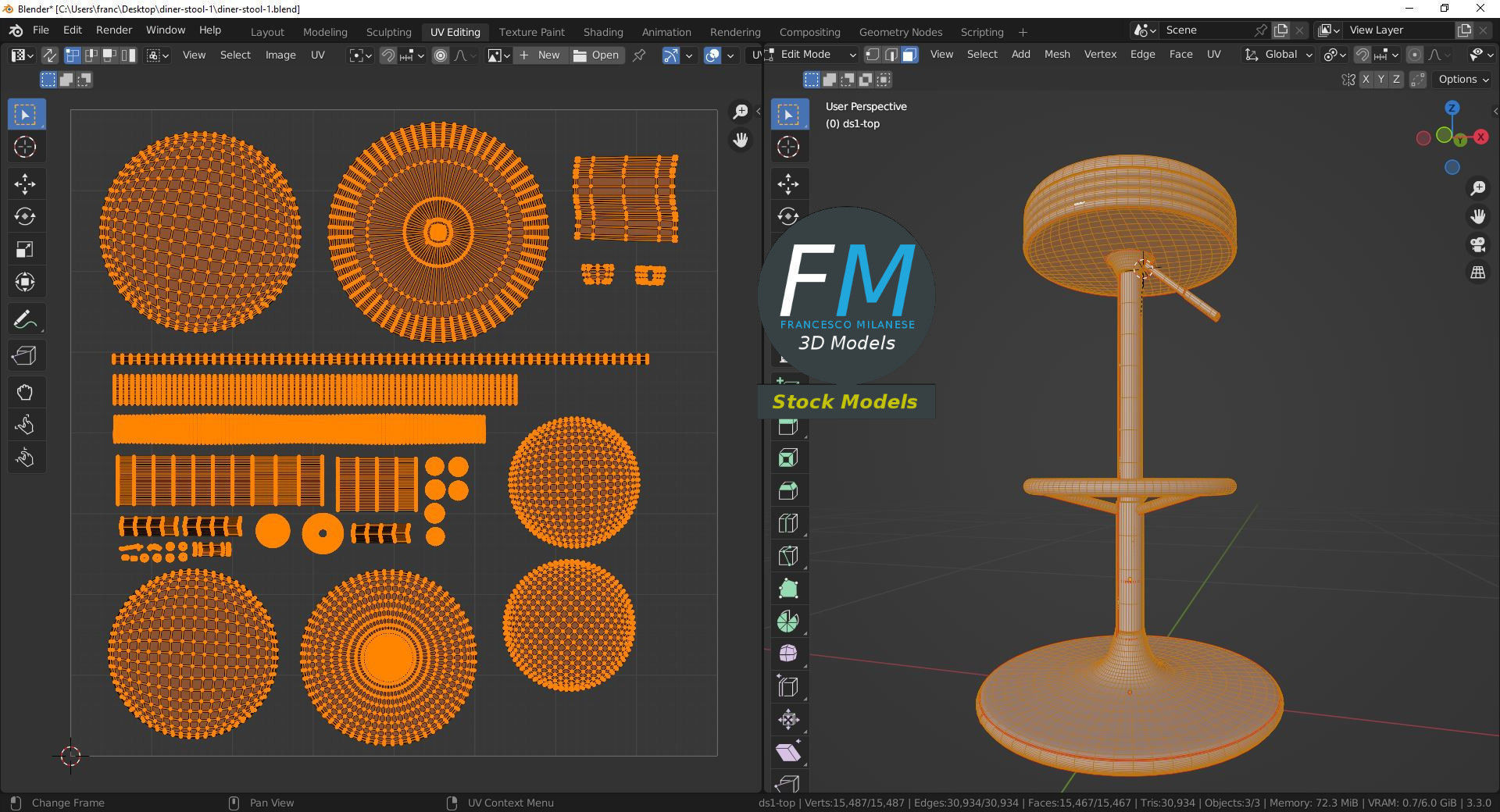
Task: Select the Inset Faces tool in 3D viewport
Action: coord(788,458)
